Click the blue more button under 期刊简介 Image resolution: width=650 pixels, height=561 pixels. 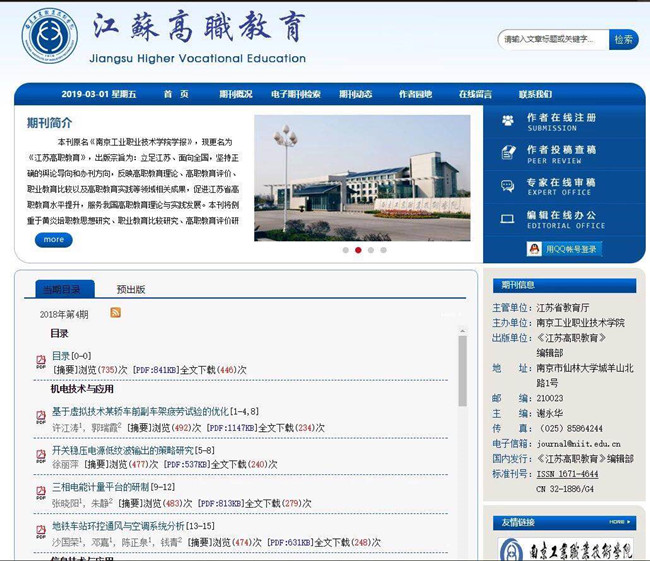point(53,240)
